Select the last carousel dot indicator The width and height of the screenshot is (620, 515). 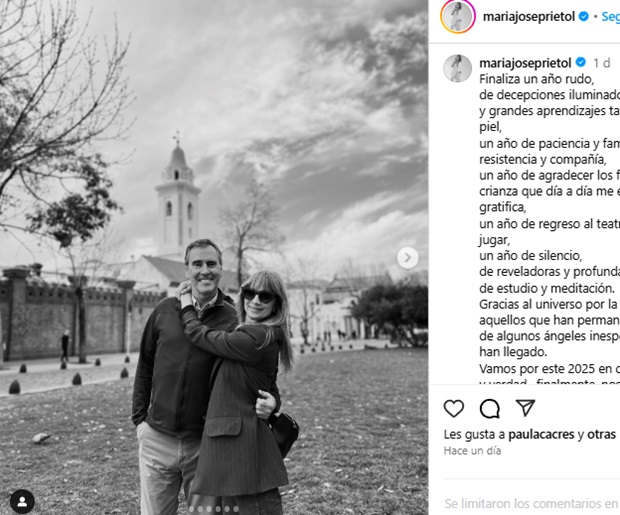point(236,509)
